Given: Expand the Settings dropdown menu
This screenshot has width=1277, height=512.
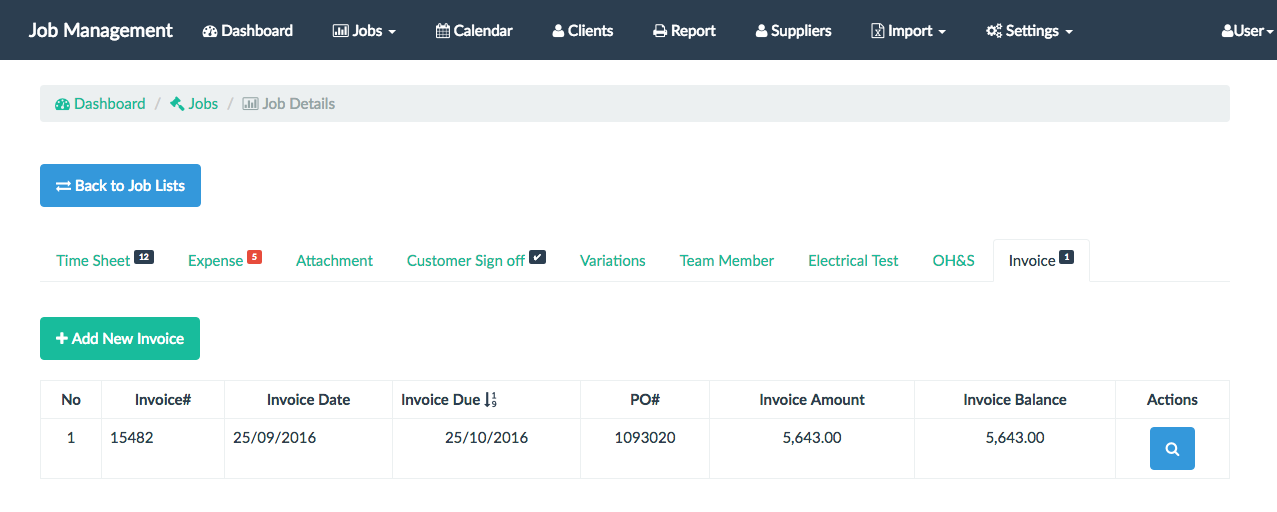Looking at the screenshot, I should pos(1029,31).
